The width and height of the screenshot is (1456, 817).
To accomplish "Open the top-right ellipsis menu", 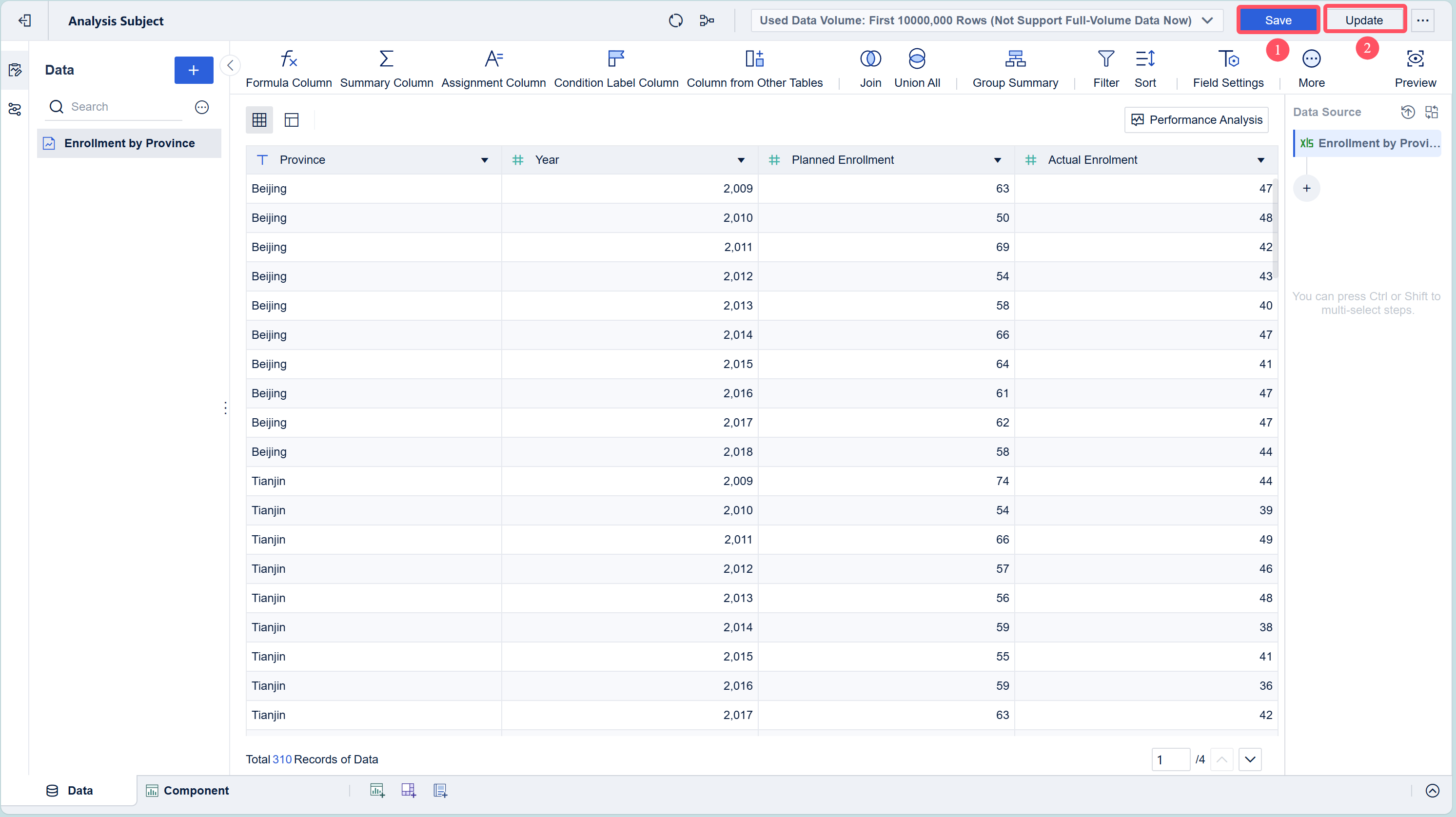I will click(x=1423, y=20).
